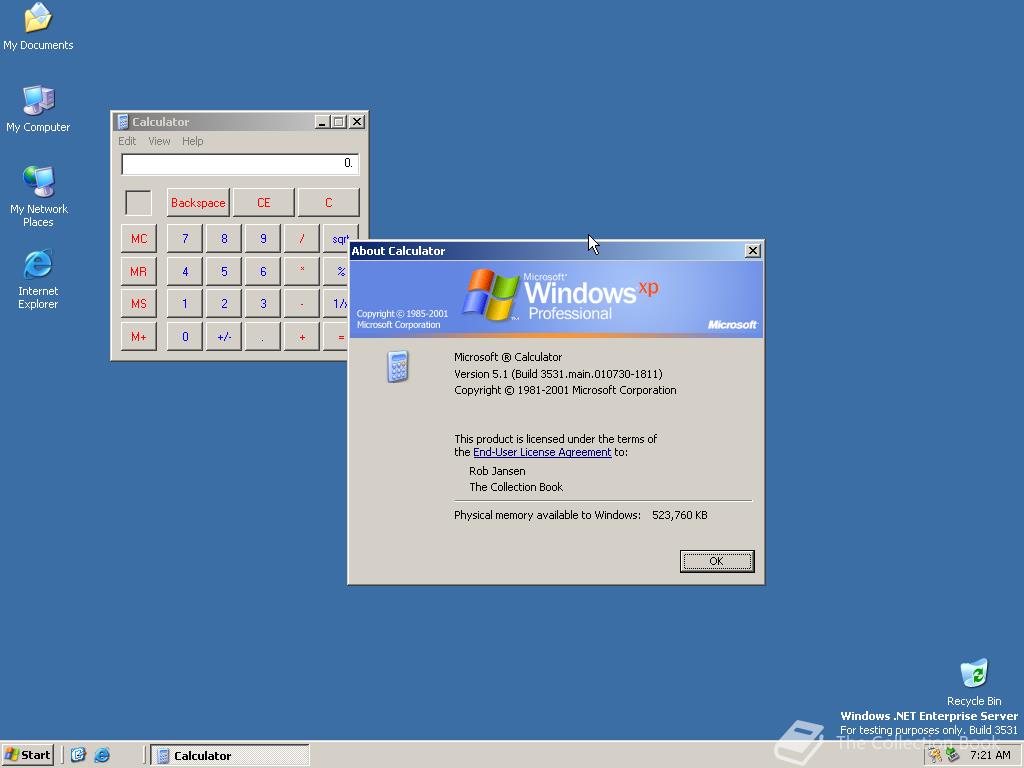Click the +/- sign toggle key
Image resolution: width=1024 pixels, height=768 pixels.
click(224, 336)
